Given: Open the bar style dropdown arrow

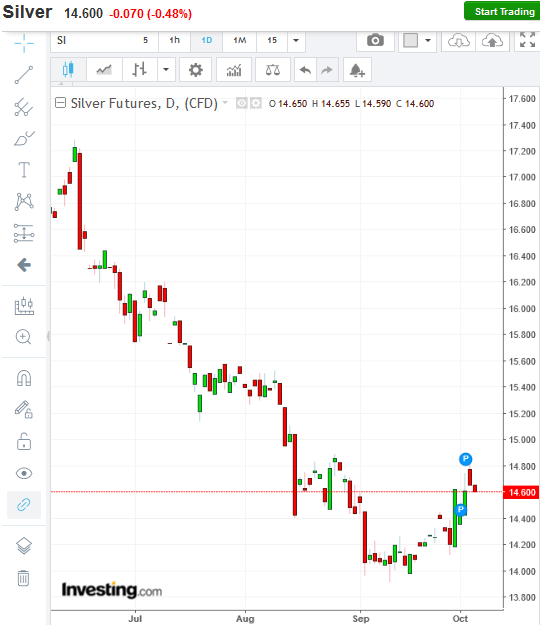Looking at the screenshot, I should (166, 70).
